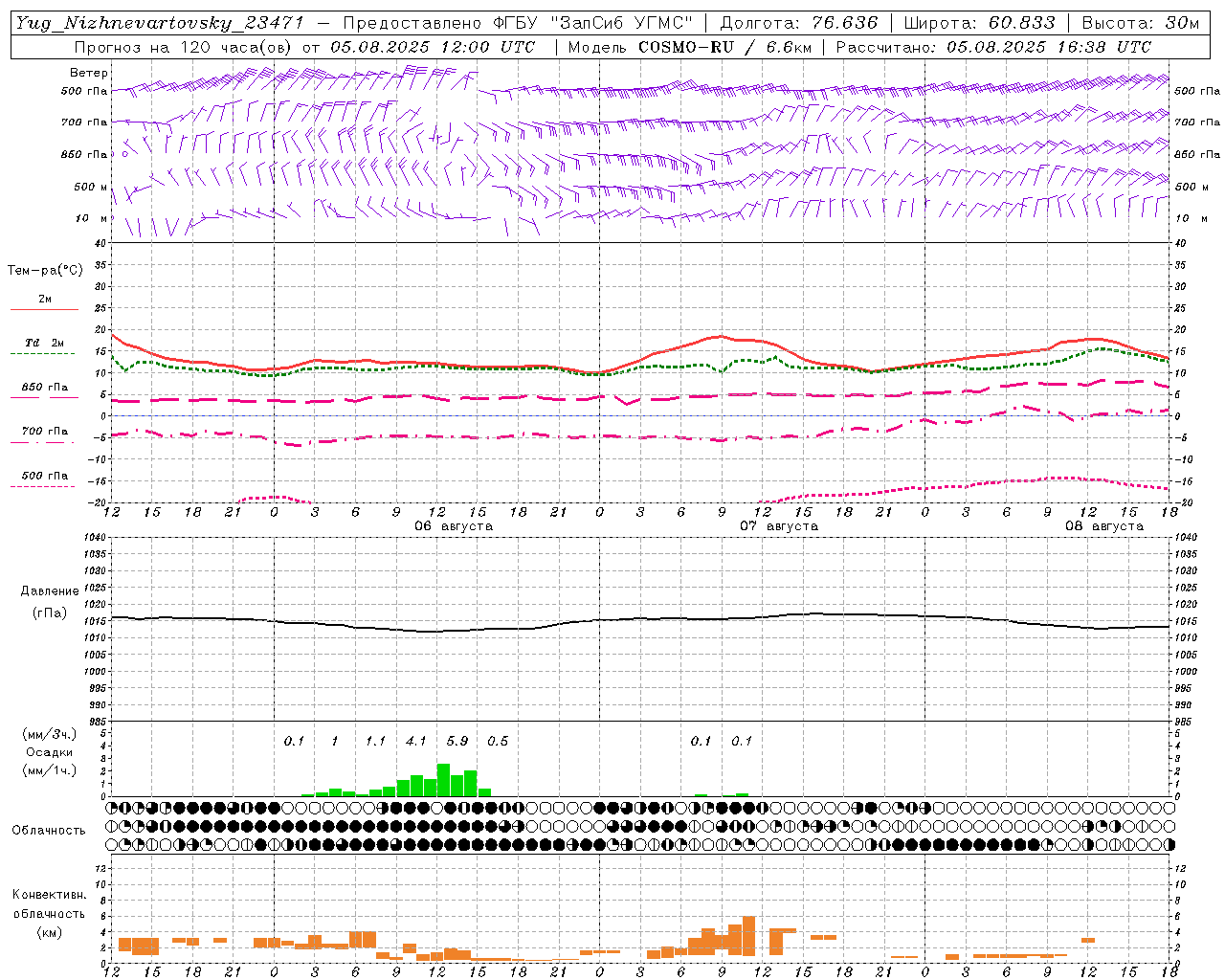Viewport: 1225px width, 980px height.
Task: Click the Осадки precipitation label
Action: point(50,752)
